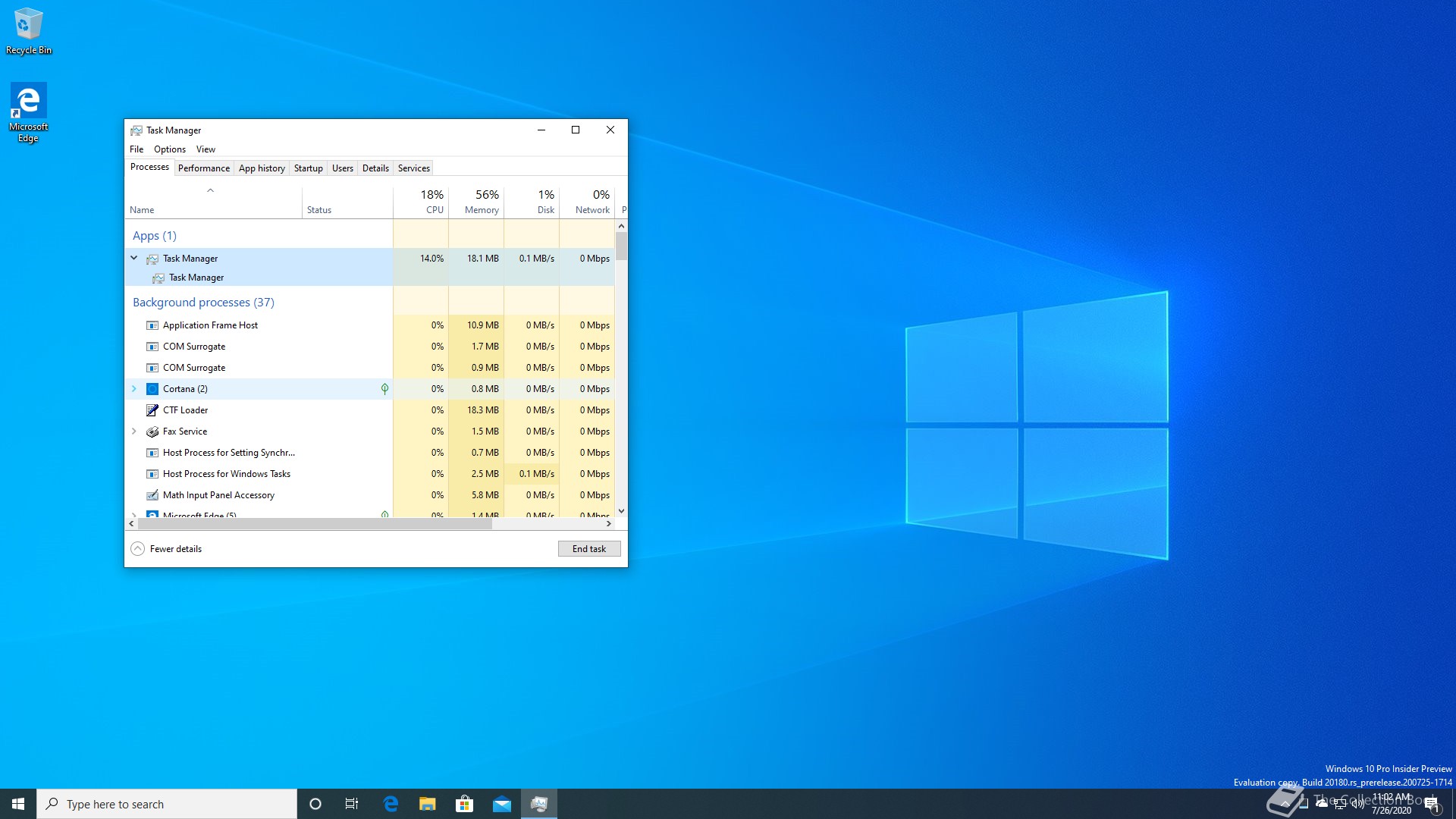Launch Microsoft Edge from the taskbar
Image resolution: width=1456 pixels, height=819 pixels.
(391, 804)
